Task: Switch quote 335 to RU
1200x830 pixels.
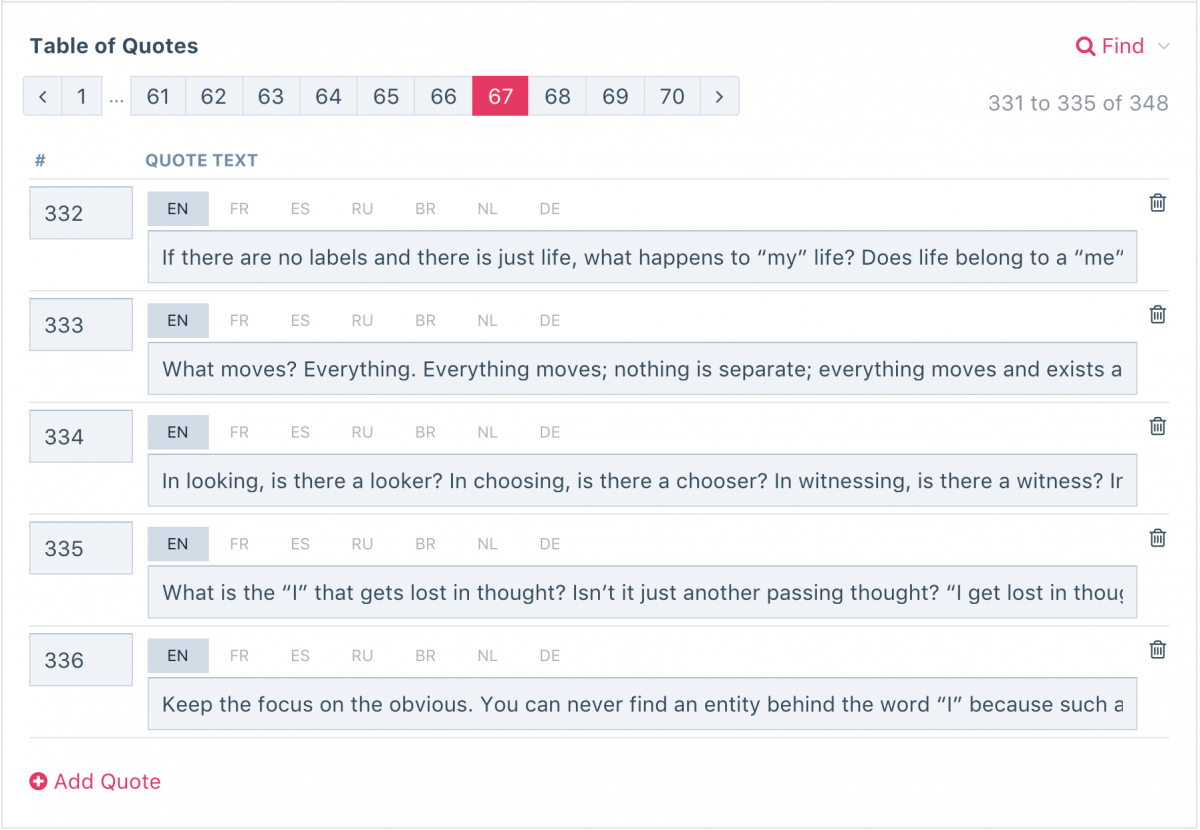Action: coord(362,544)
